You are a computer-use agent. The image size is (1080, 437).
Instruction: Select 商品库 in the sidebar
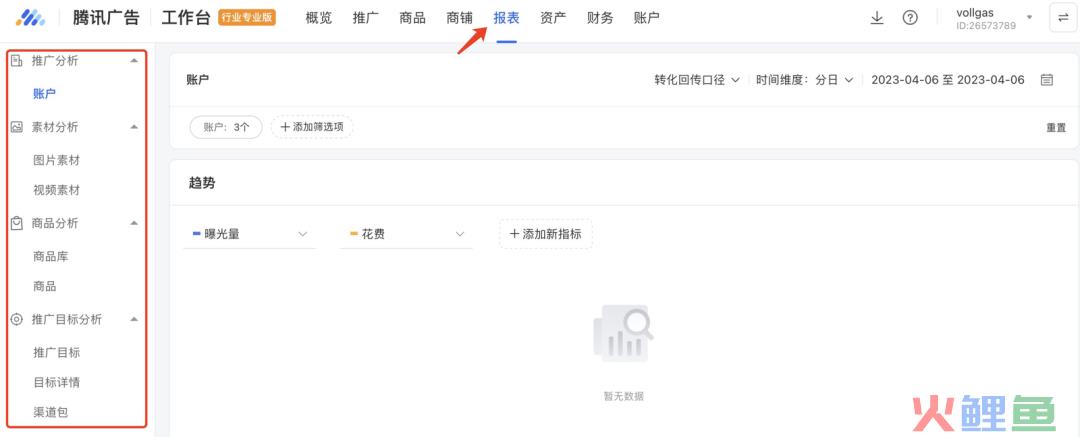point(51,257)
